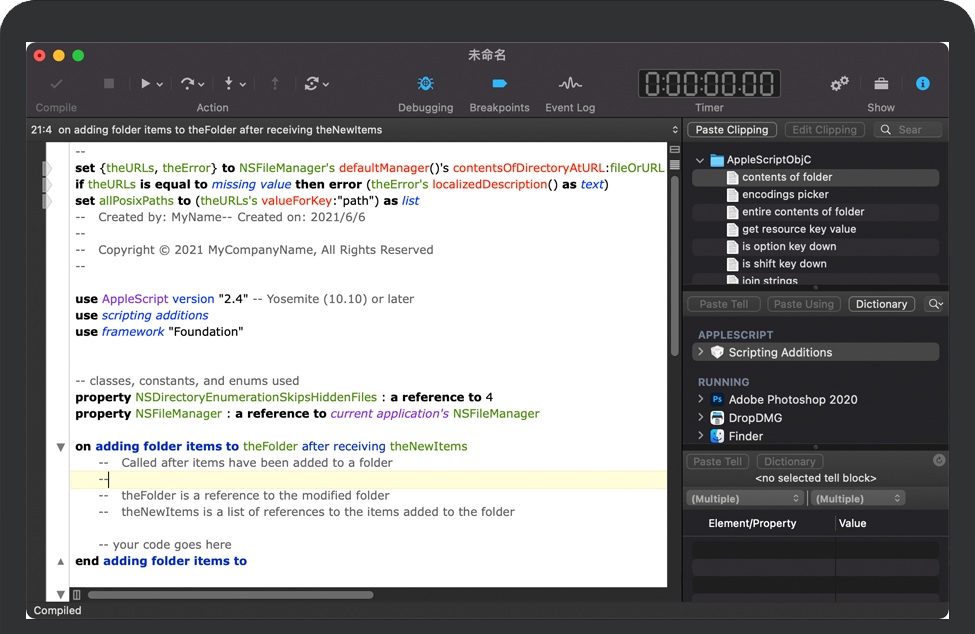
Task: Click the Timer display
Action: point(709,84)
